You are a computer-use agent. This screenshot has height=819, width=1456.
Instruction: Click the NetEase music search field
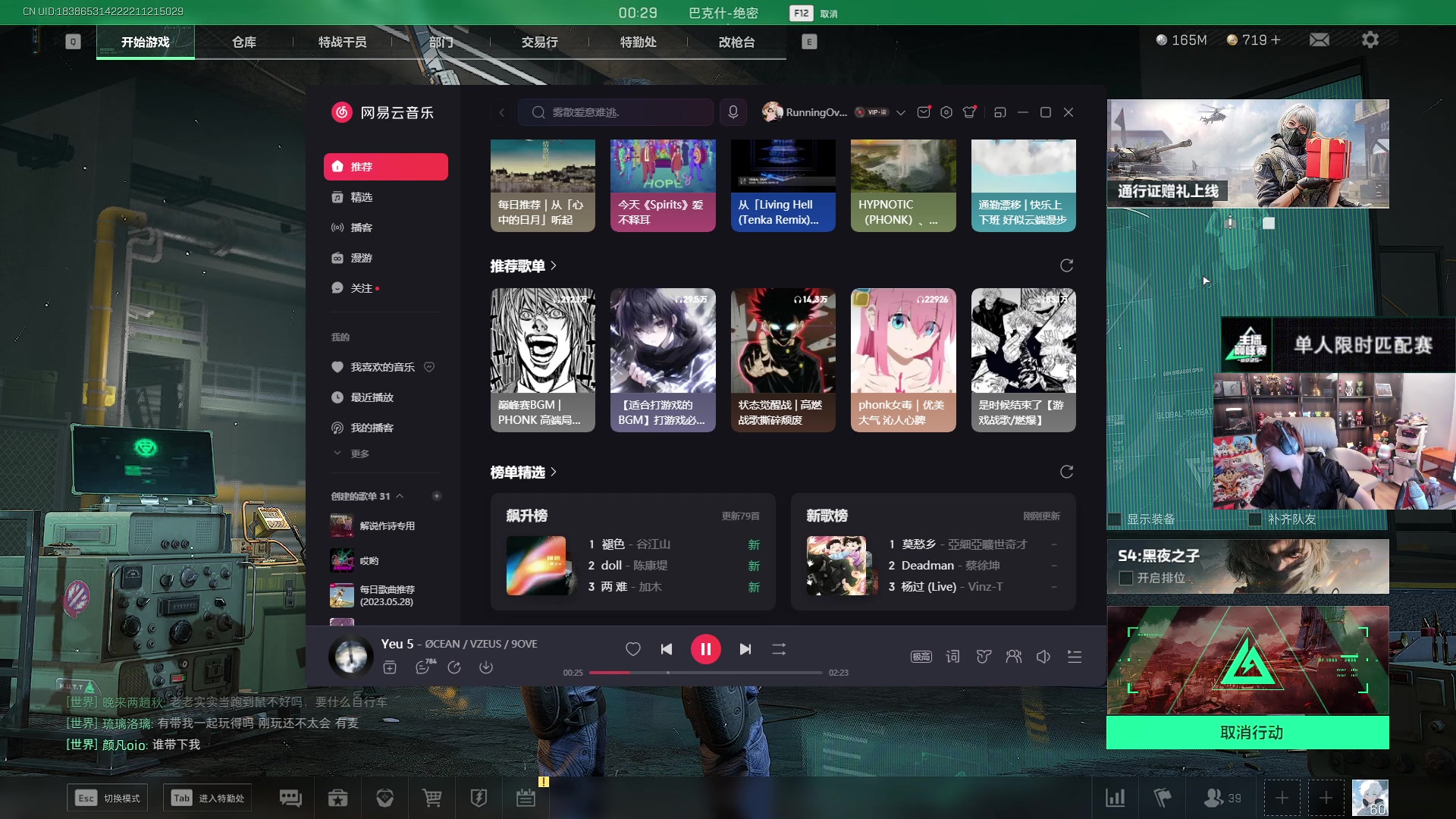pyautogui.click(x=616, y=112)
